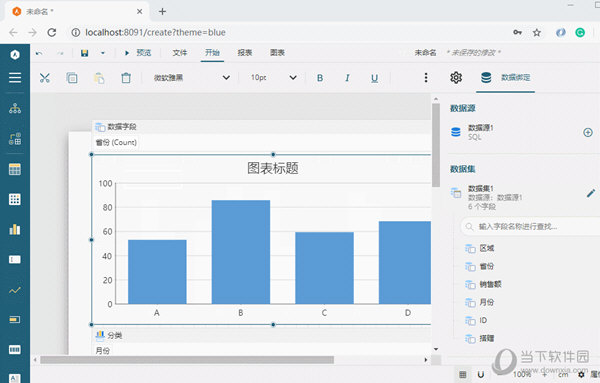Click the undo arrow in the top toolbar
The height and width of the screenshot is (383, 600).
(x=39, y=53)
